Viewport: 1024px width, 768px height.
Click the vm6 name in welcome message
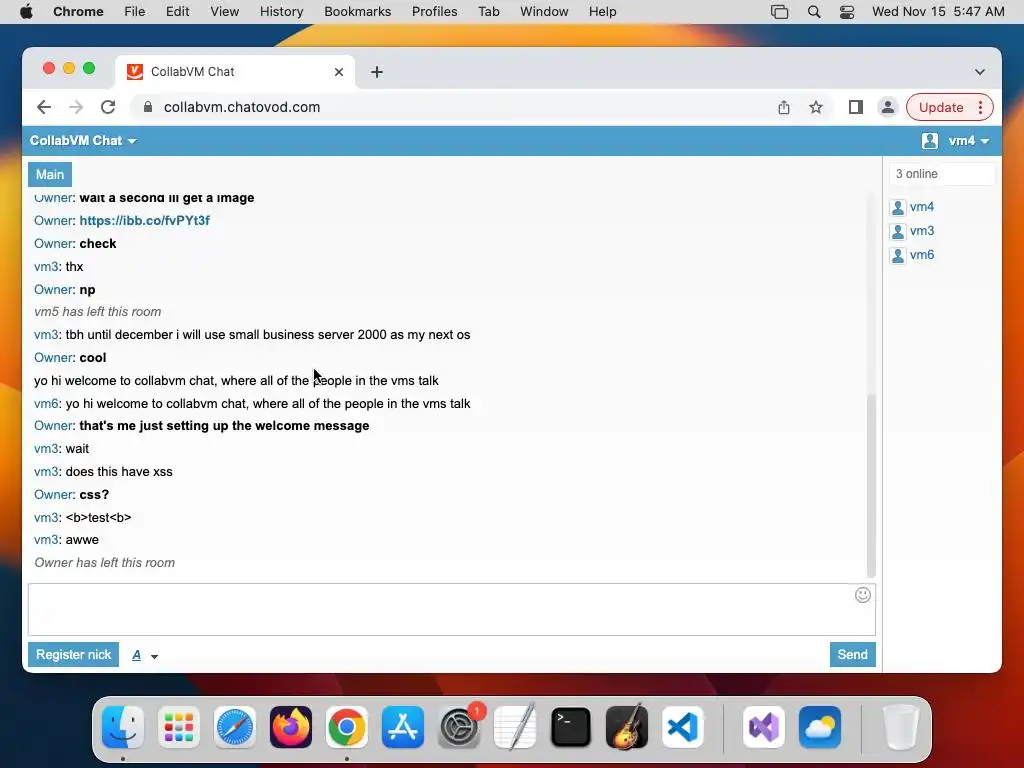(46, 404)
